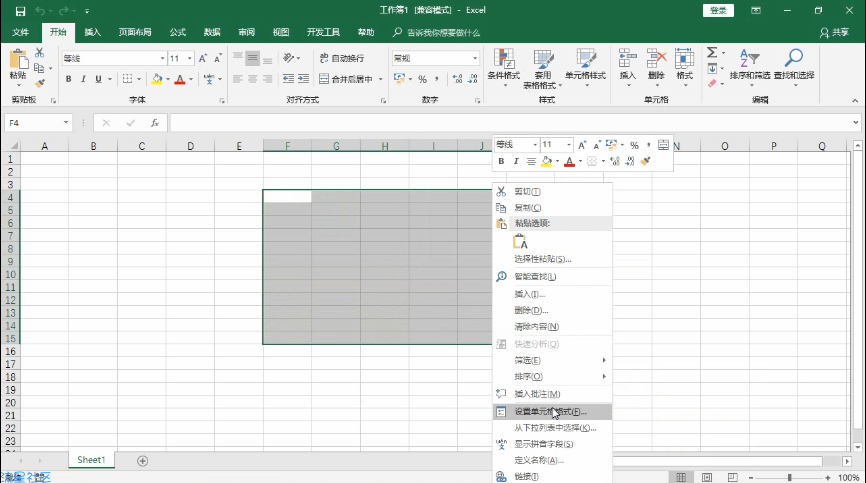Click the AutoSum sigma icon

pos(712,52)
